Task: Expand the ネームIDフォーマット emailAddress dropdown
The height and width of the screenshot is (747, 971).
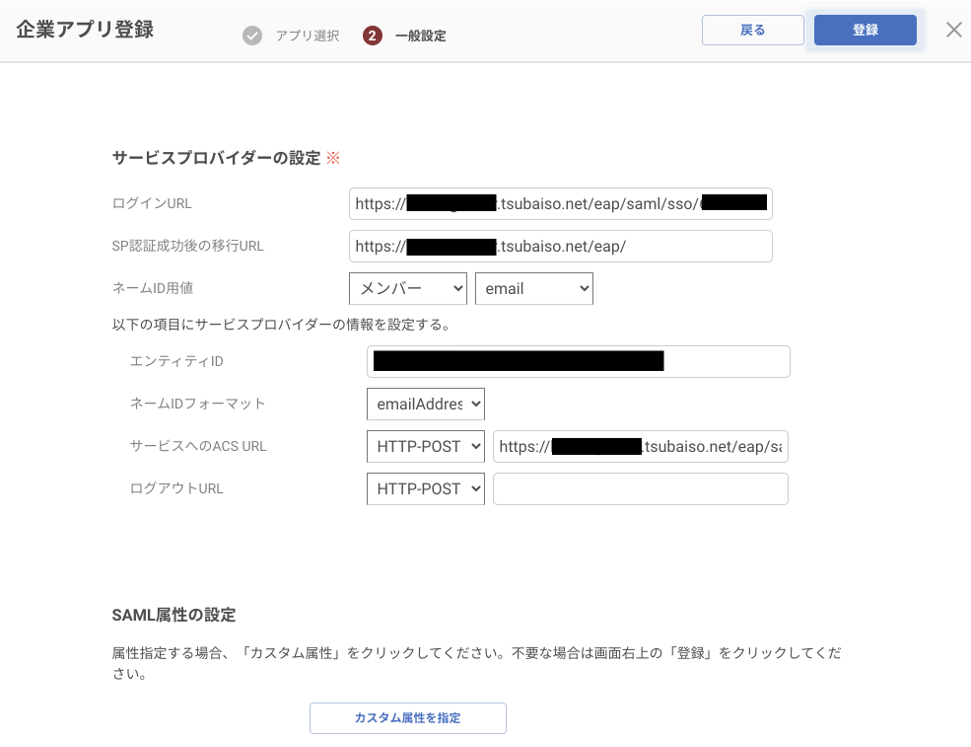Action: tap(425, 404)
